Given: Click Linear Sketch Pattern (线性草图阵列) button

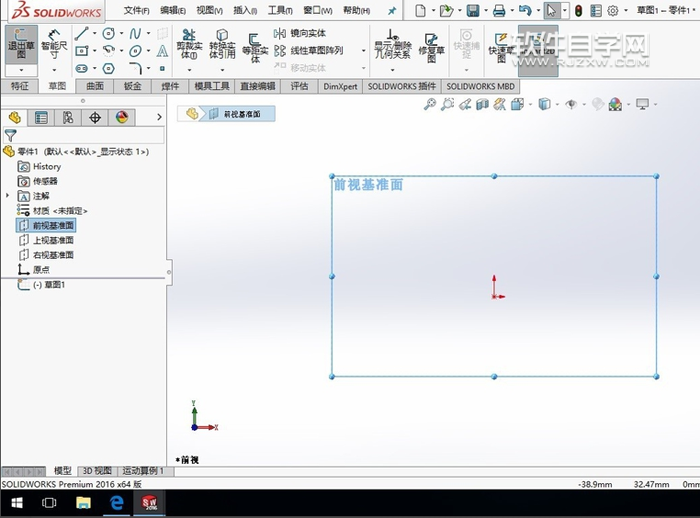Looking at the screenshot, I should (x=308, y=51).
